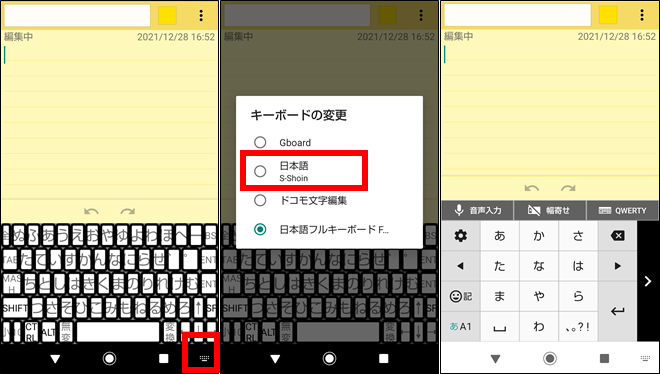This screenshot has width=660, height=374.
Task: Expand the side panel chevron beside S-Shoin keyboard
Action: pos(648,281)
